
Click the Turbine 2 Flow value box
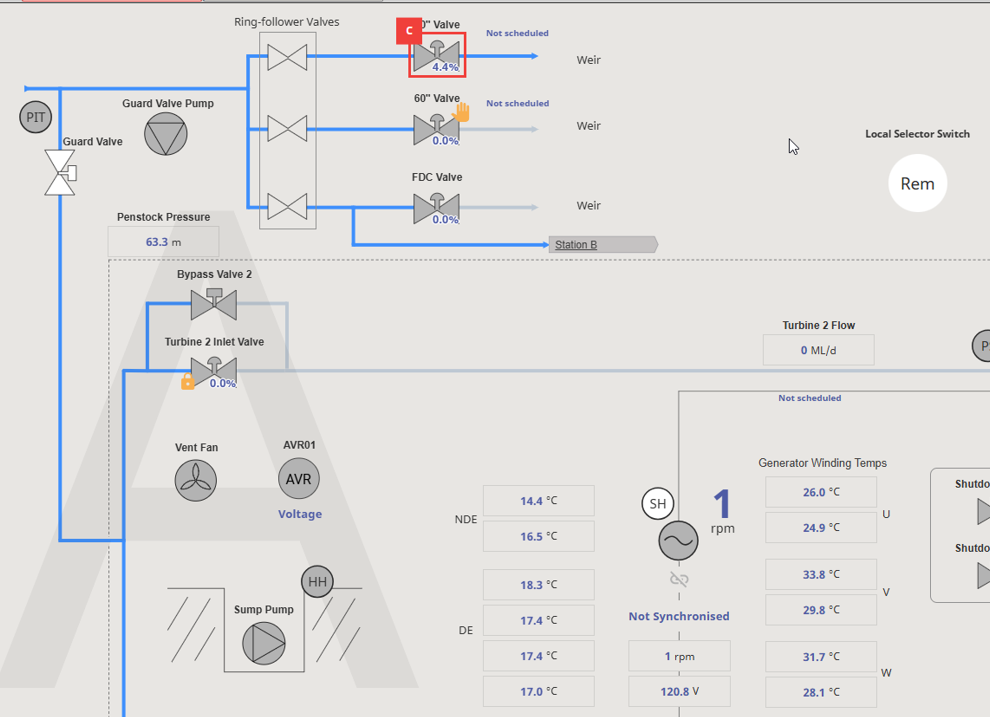[818, 350]
